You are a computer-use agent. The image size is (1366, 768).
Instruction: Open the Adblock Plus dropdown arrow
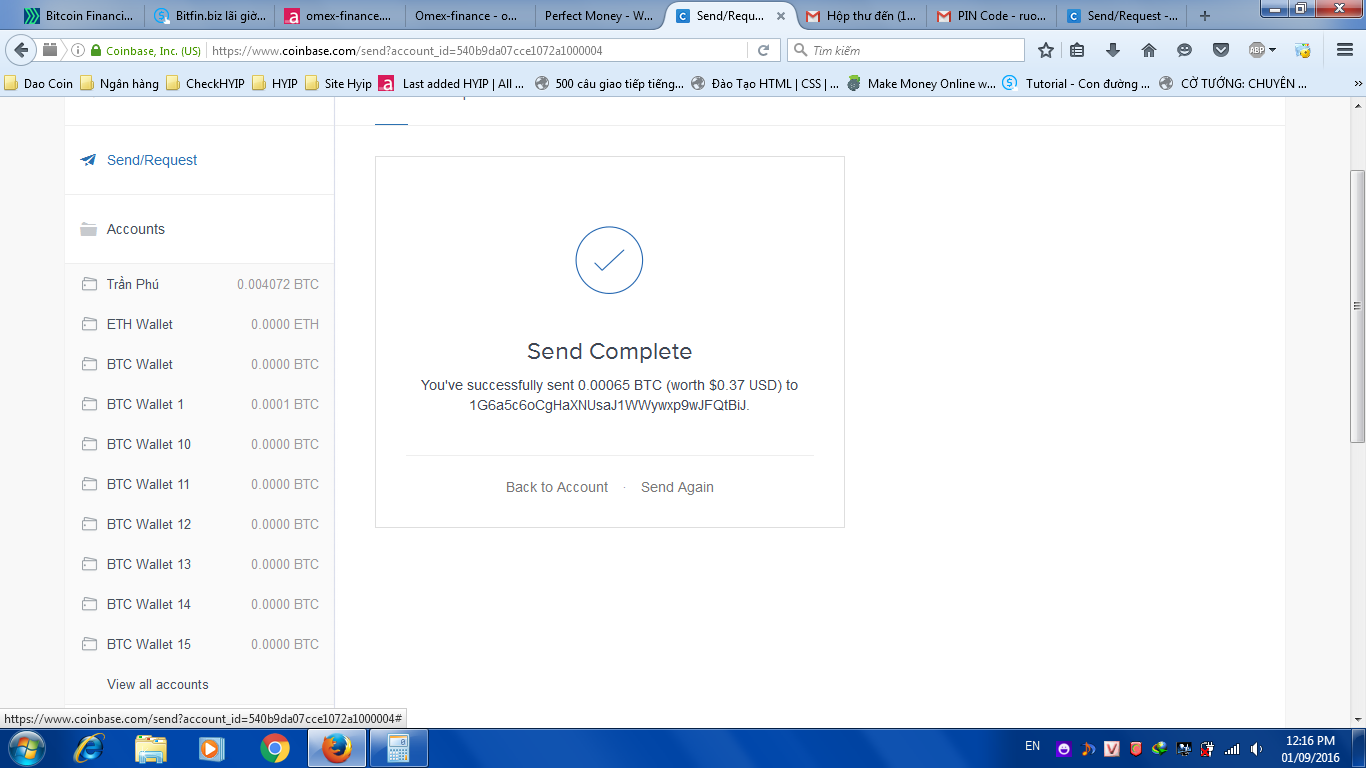pyautogui.click(x=1272, y=50)
